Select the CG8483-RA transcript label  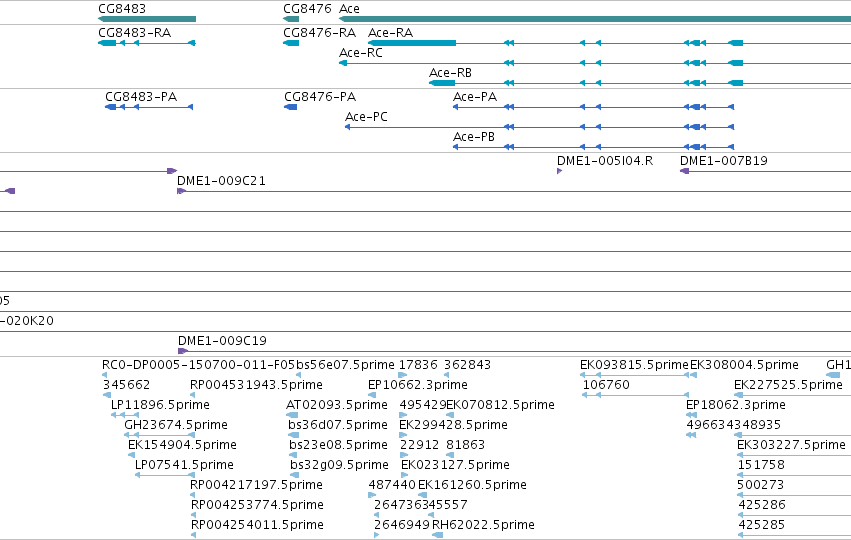coord(135,33)
